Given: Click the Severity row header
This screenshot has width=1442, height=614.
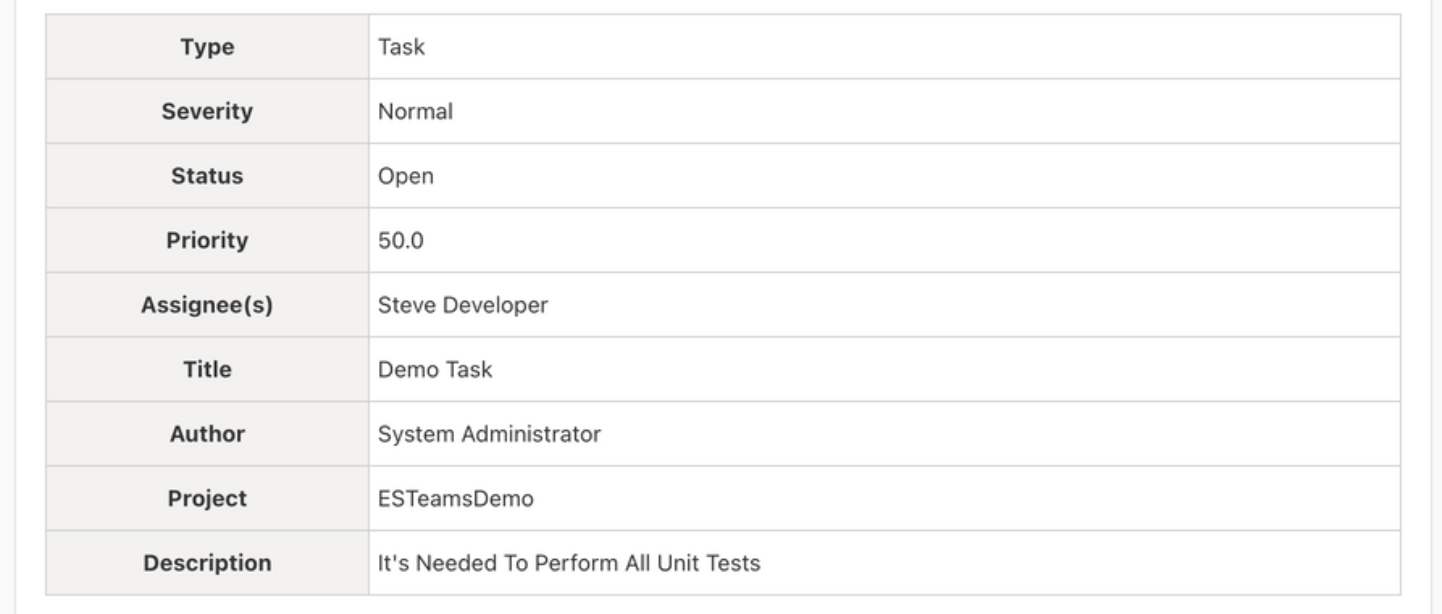Looking at the screenshot, I should pos(207,111).
